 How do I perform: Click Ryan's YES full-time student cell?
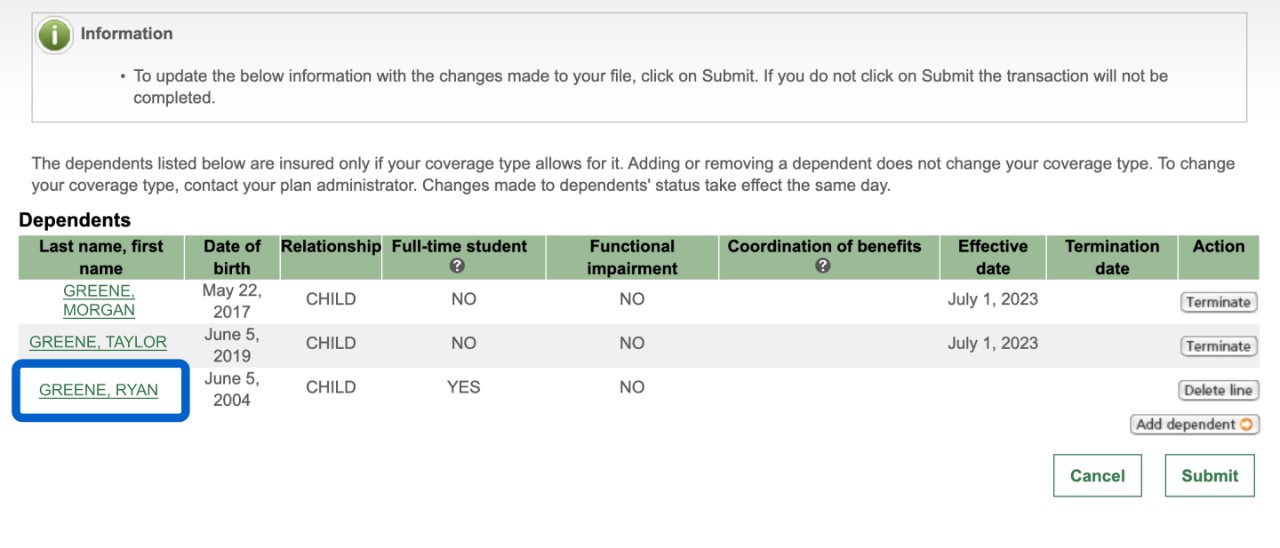(464, 387)
